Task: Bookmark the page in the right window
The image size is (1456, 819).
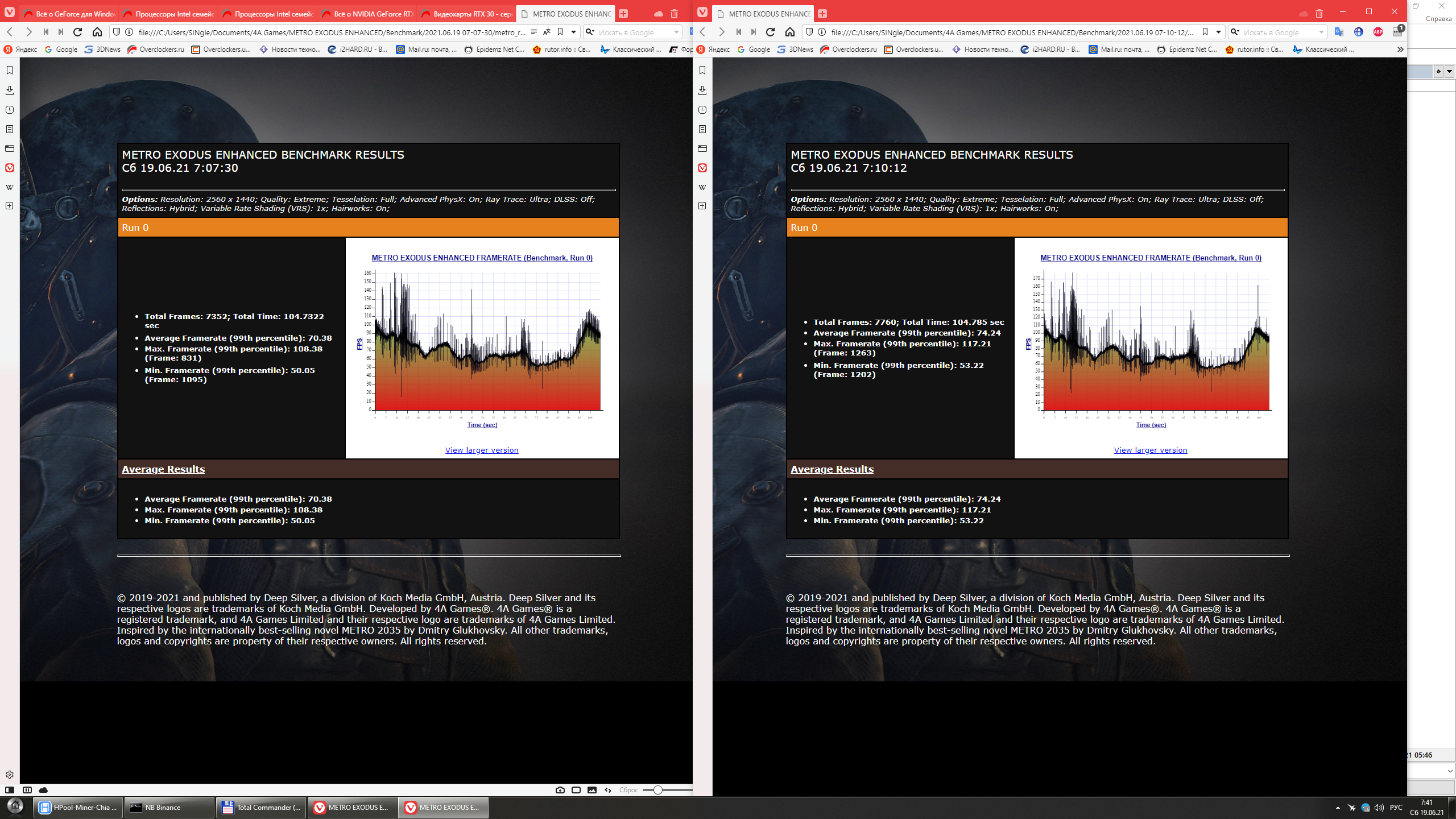Action: click(1205, 32)
